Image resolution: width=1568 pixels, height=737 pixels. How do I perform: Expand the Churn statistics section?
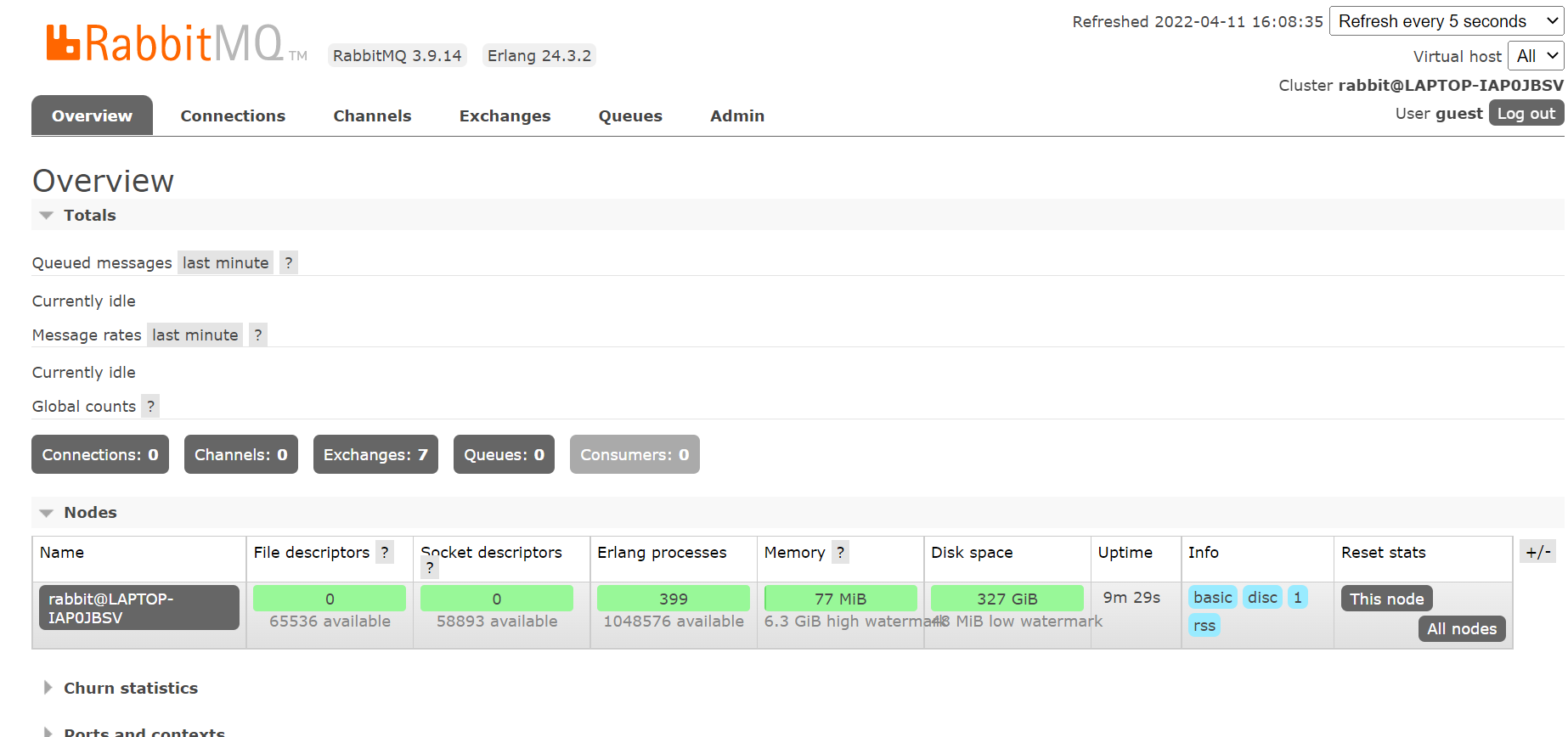[x=121, y=689]
